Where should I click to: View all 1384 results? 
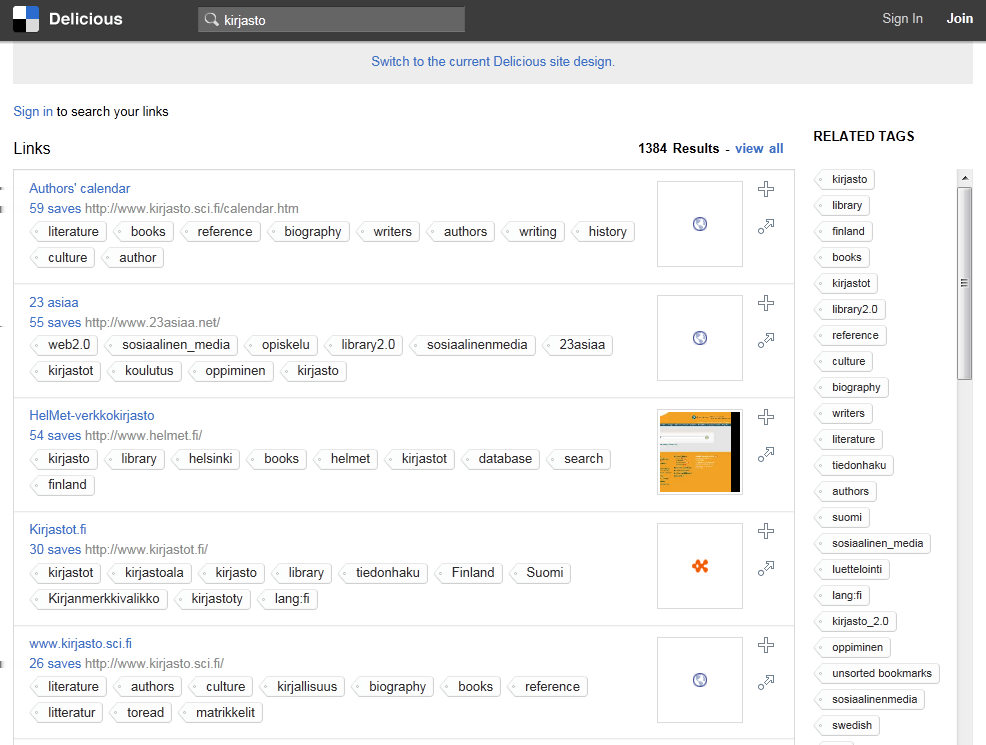[x=759, y=148]
